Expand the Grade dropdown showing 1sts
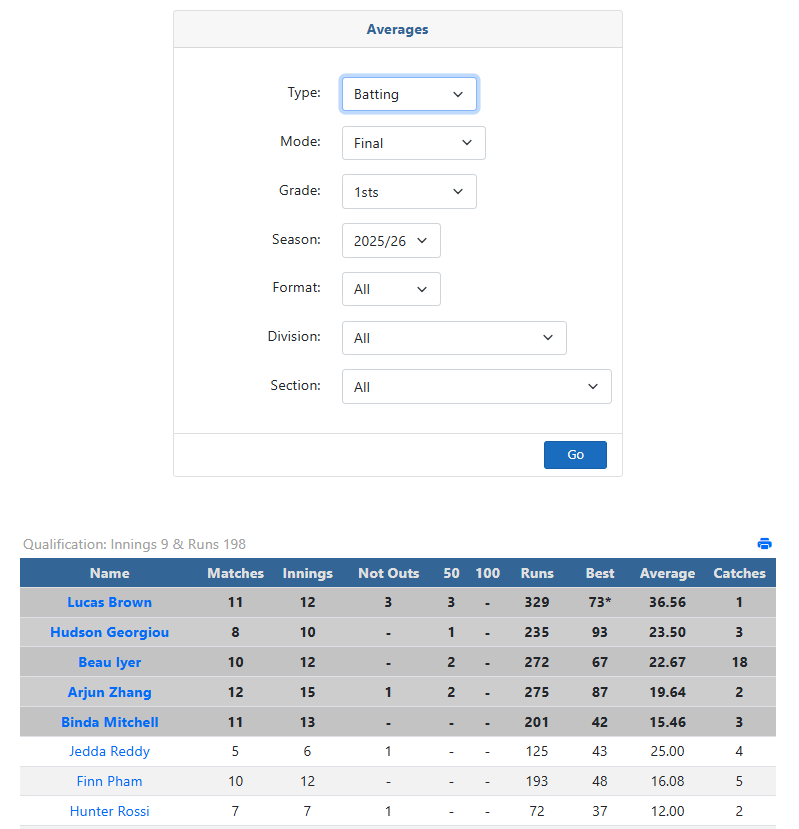This screenshot has height=829, width=799. coord(409,191)
